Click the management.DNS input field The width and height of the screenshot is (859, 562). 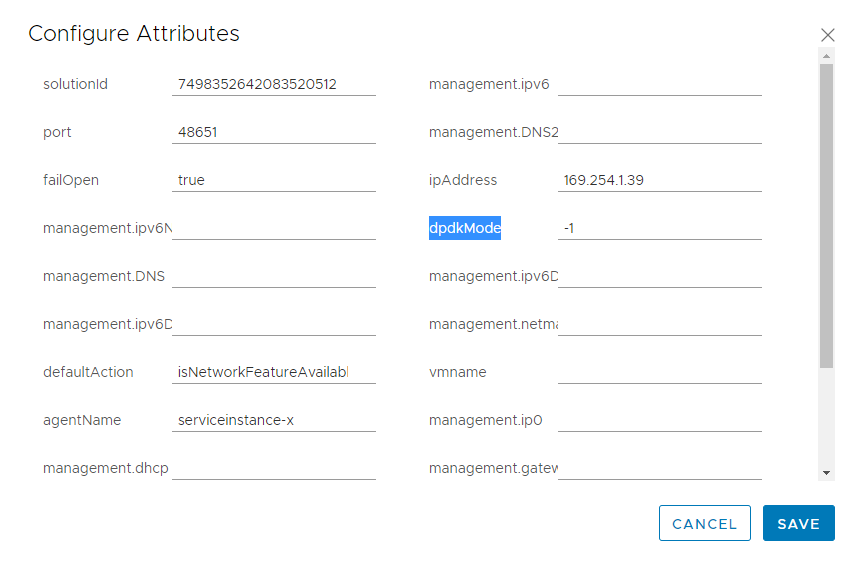[x=273, y=276]
